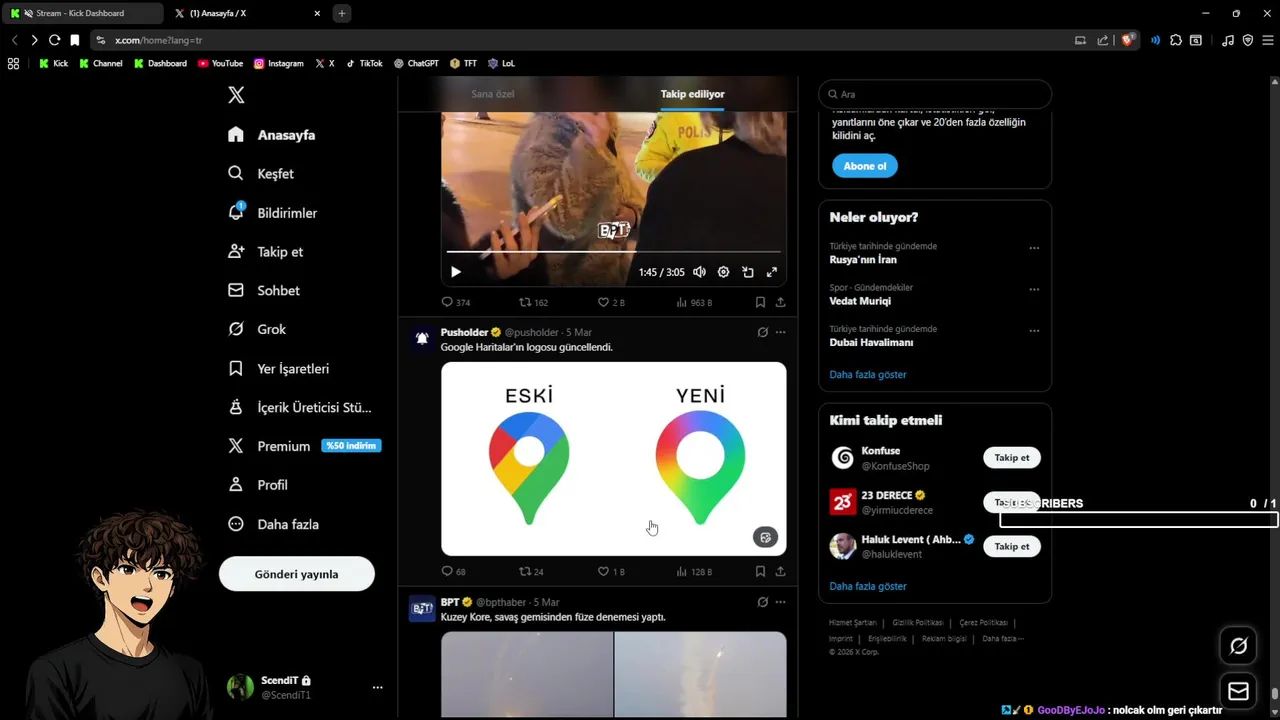Bookmark this page in the browser toolbar

[74, 40]
